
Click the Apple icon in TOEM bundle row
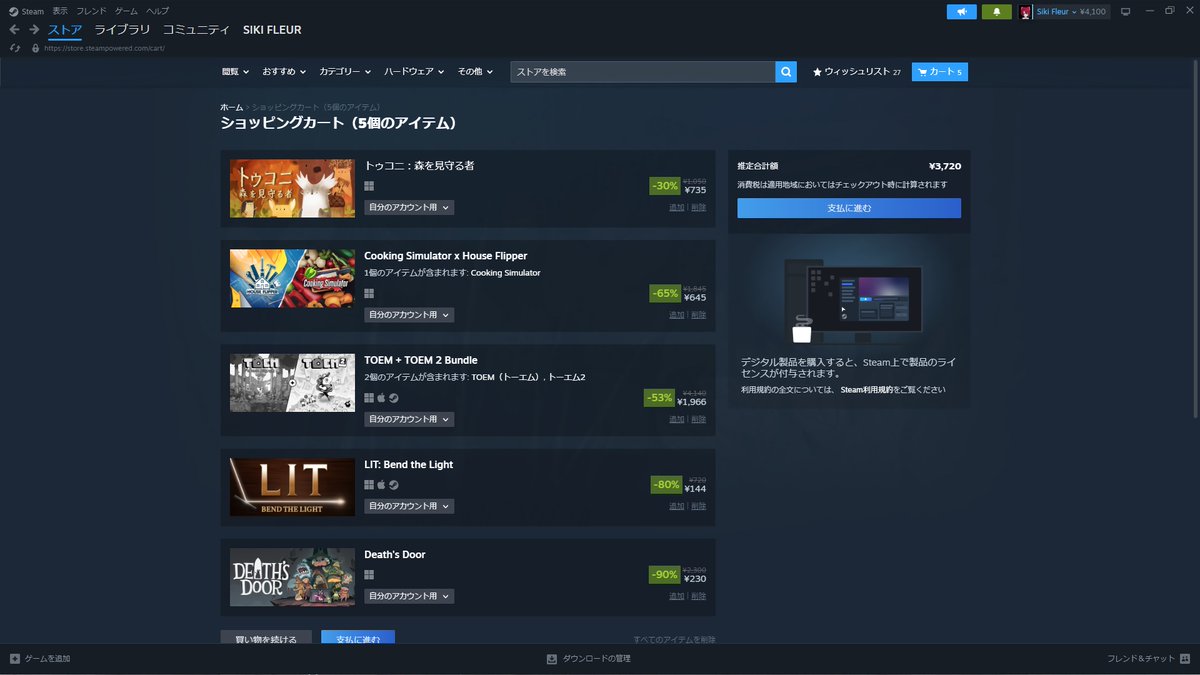click(381, 397)
